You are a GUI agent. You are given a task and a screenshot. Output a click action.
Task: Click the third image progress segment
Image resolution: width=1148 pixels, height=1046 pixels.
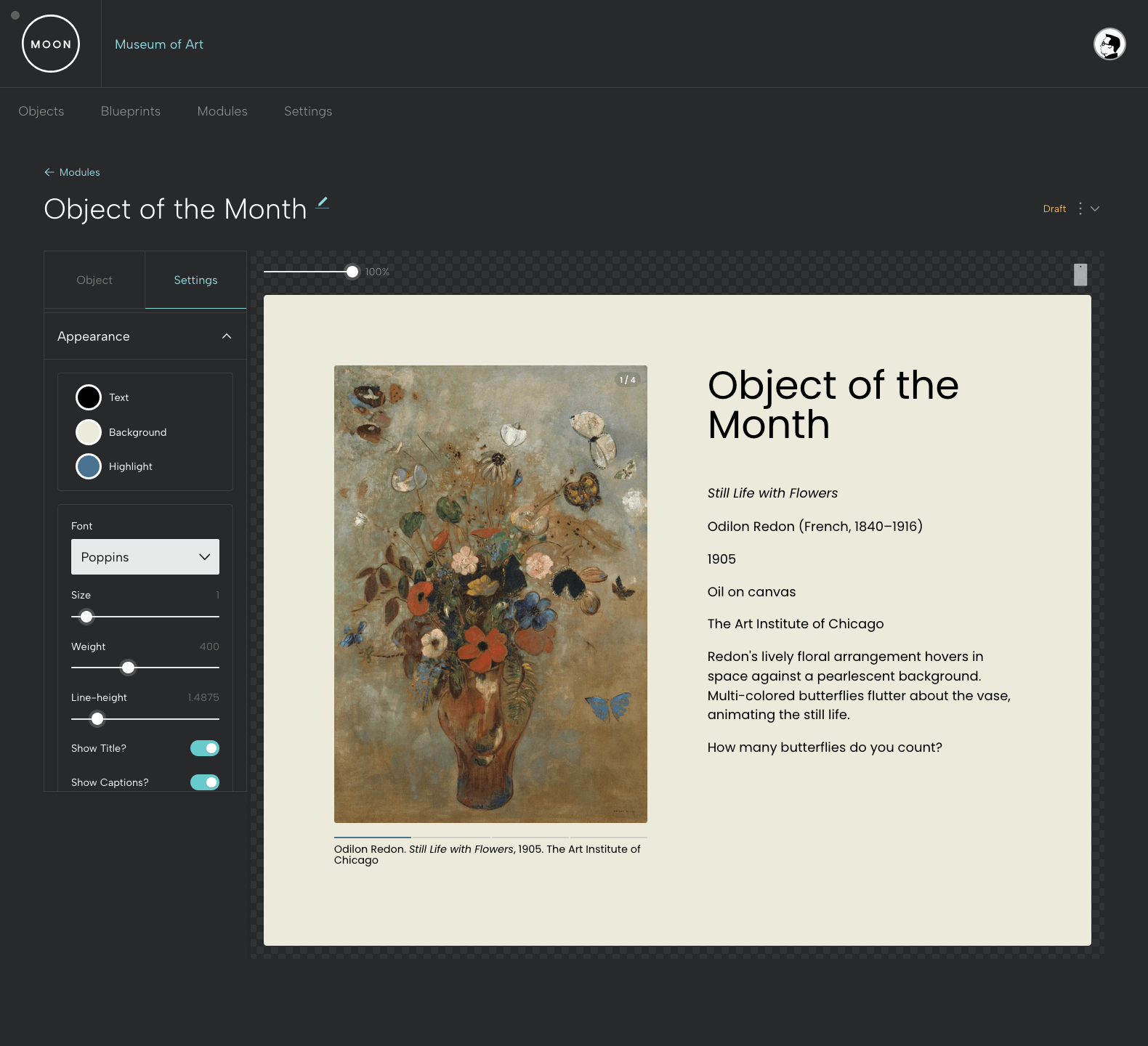[530, 838]
